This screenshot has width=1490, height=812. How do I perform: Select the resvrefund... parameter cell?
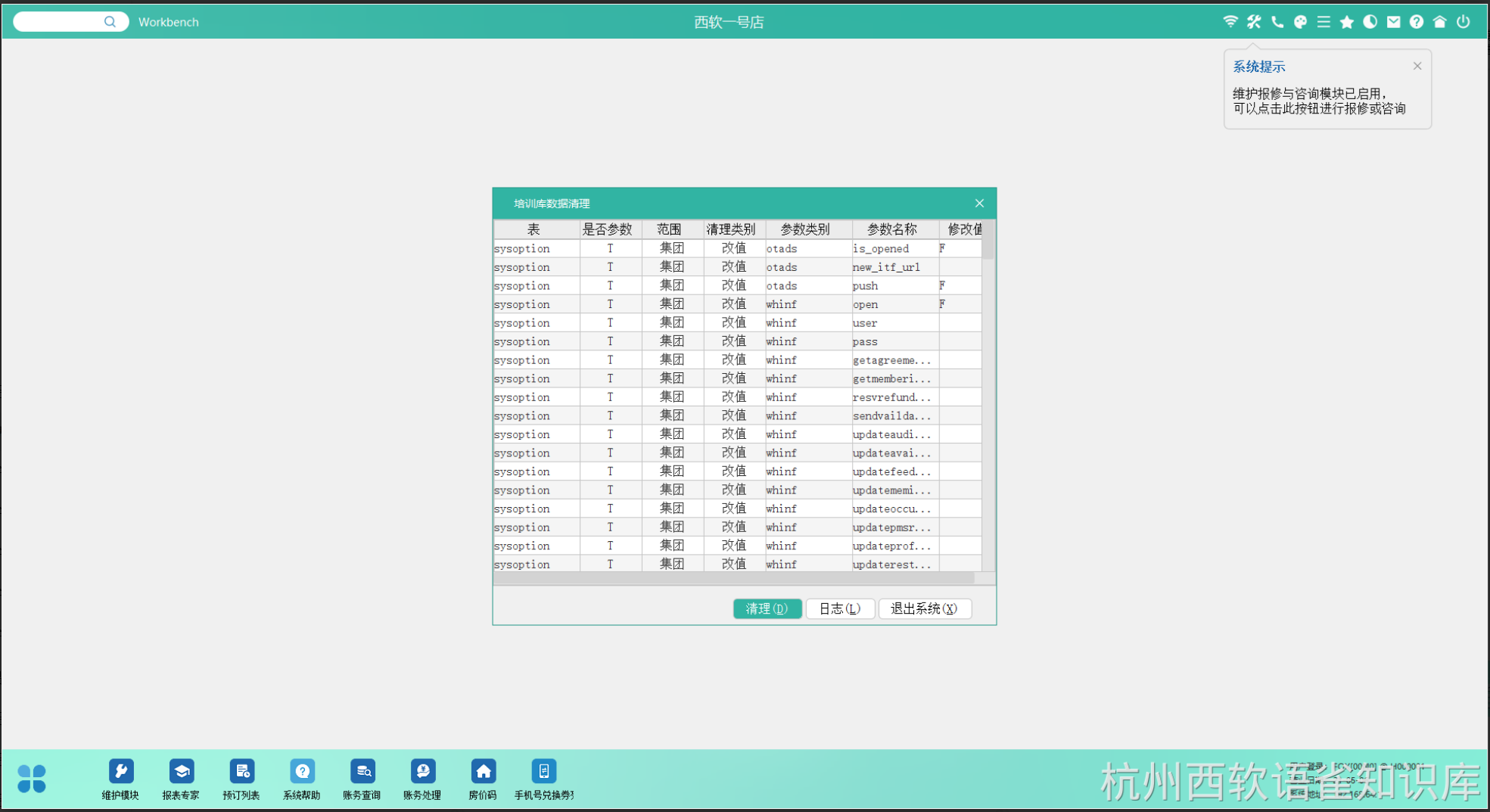pos(896,397)
